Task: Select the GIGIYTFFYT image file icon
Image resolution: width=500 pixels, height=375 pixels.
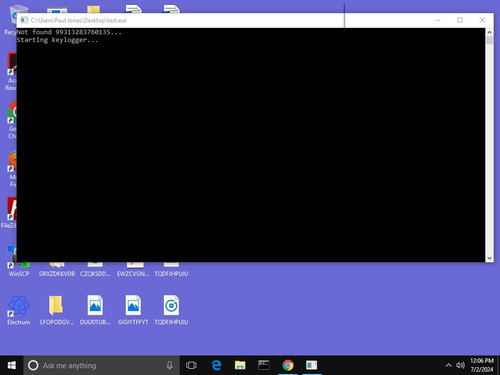Action: [133, 309]
